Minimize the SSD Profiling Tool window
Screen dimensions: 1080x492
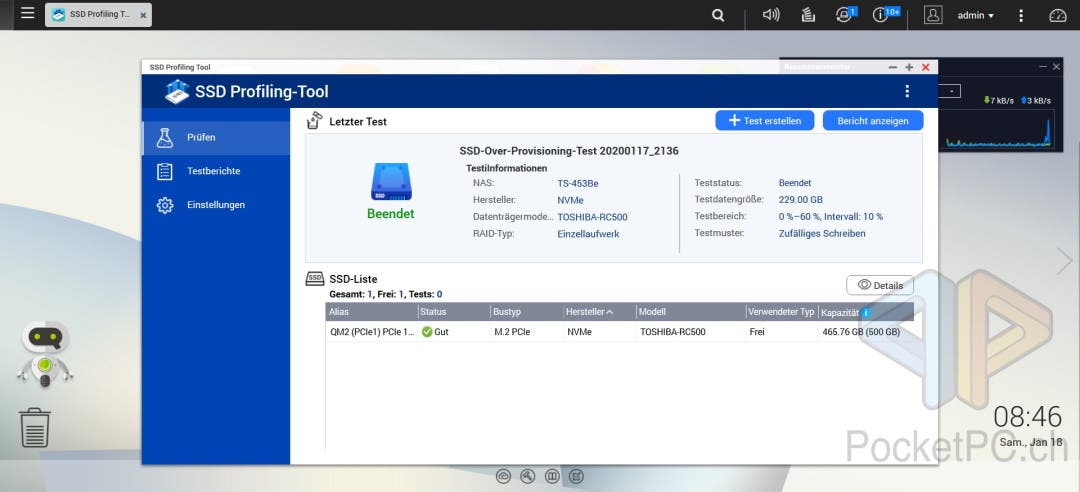coord(893,67)
